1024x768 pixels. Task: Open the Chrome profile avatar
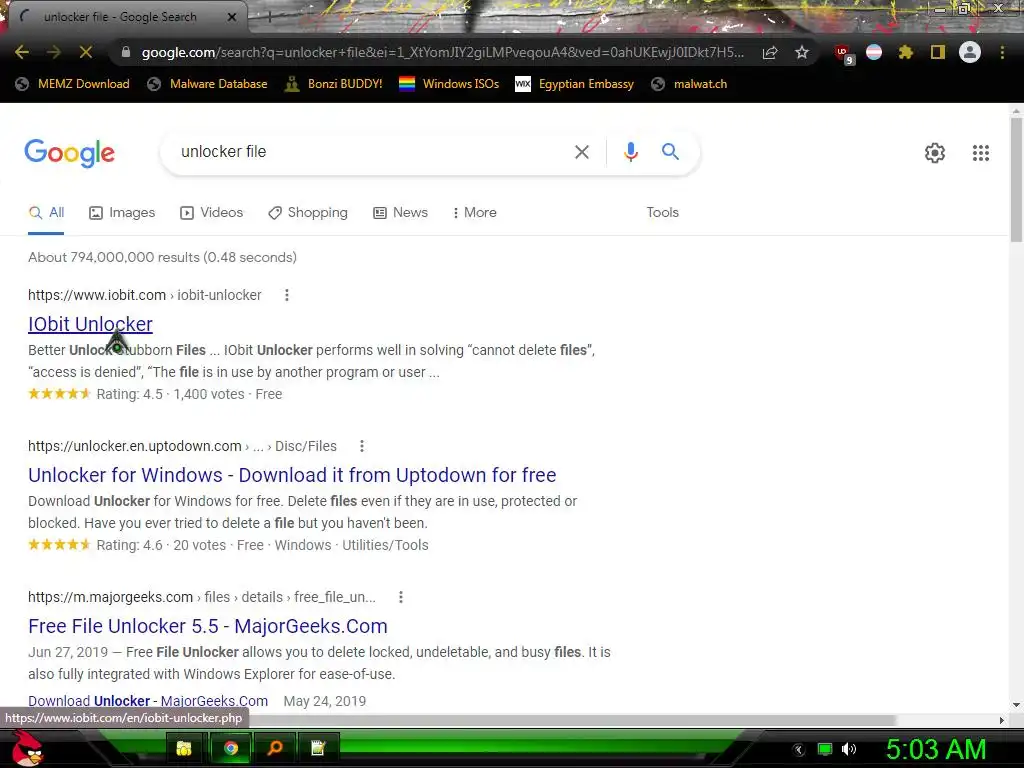pyautogui.click(x=970, y=52)
